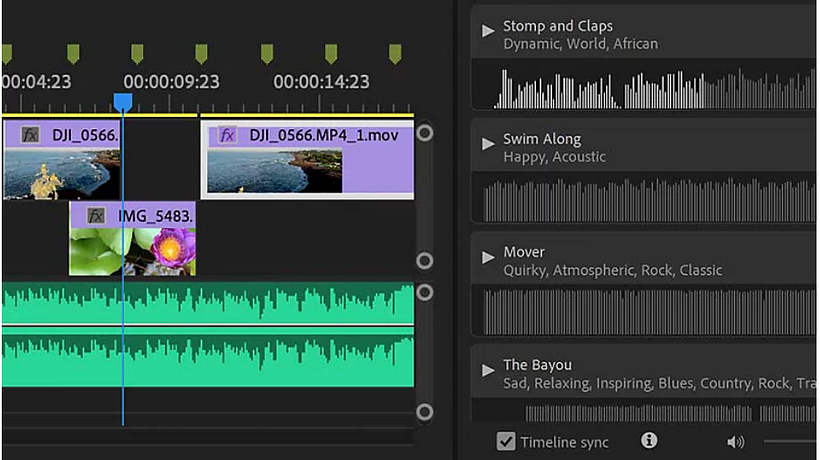Click the fx badge on DJI_0566.MP4_1.mov clip
The image size is (820, 460).
tap(228, 135)
